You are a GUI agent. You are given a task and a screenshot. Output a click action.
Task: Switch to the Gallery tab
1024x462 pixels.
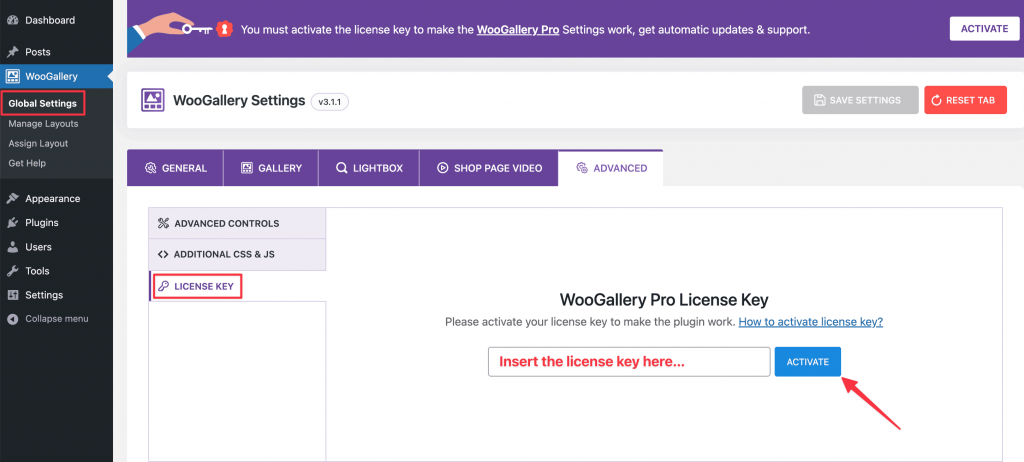[x=271, y=168]
